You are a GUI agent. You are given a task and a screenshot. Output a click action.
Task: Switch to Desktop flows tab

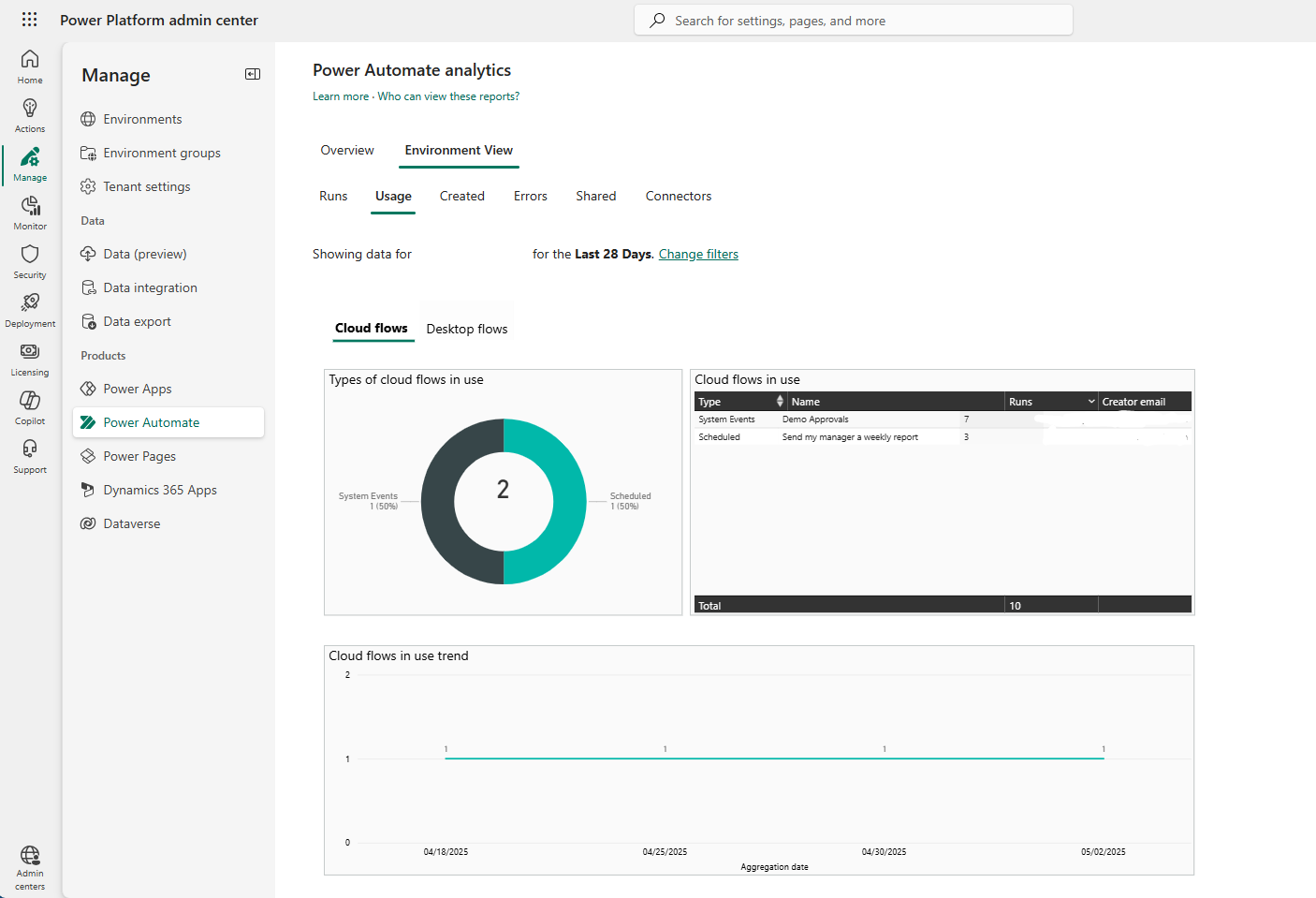[467, 329]
